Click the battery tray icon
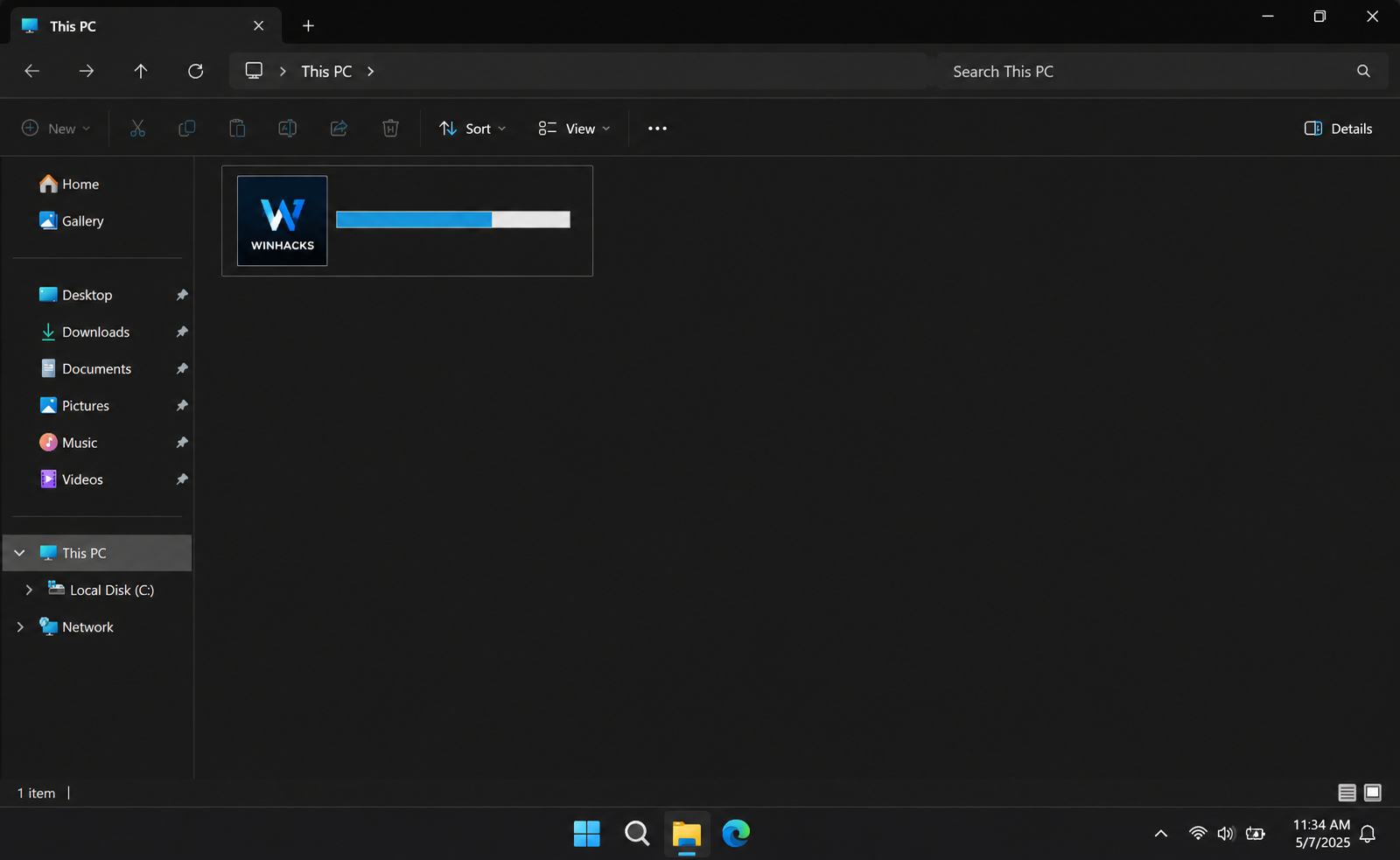 (1256, 834)
